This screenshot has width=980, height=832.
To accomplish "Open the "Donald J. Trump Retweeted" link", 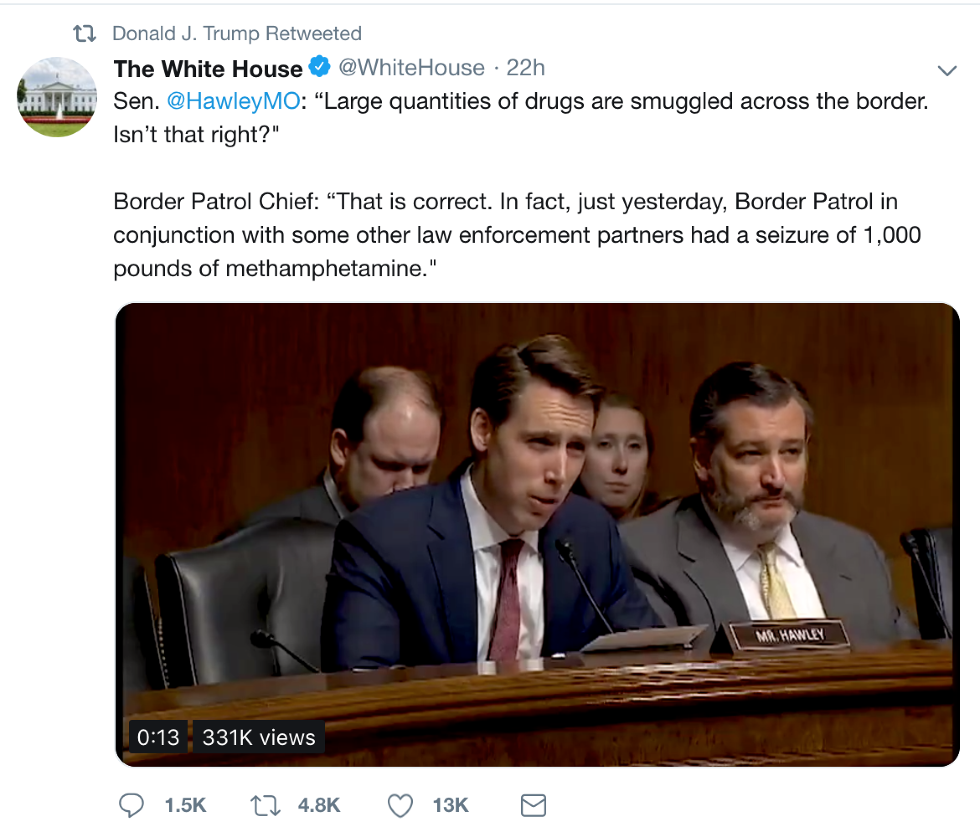I will click(x=237, y=34).
